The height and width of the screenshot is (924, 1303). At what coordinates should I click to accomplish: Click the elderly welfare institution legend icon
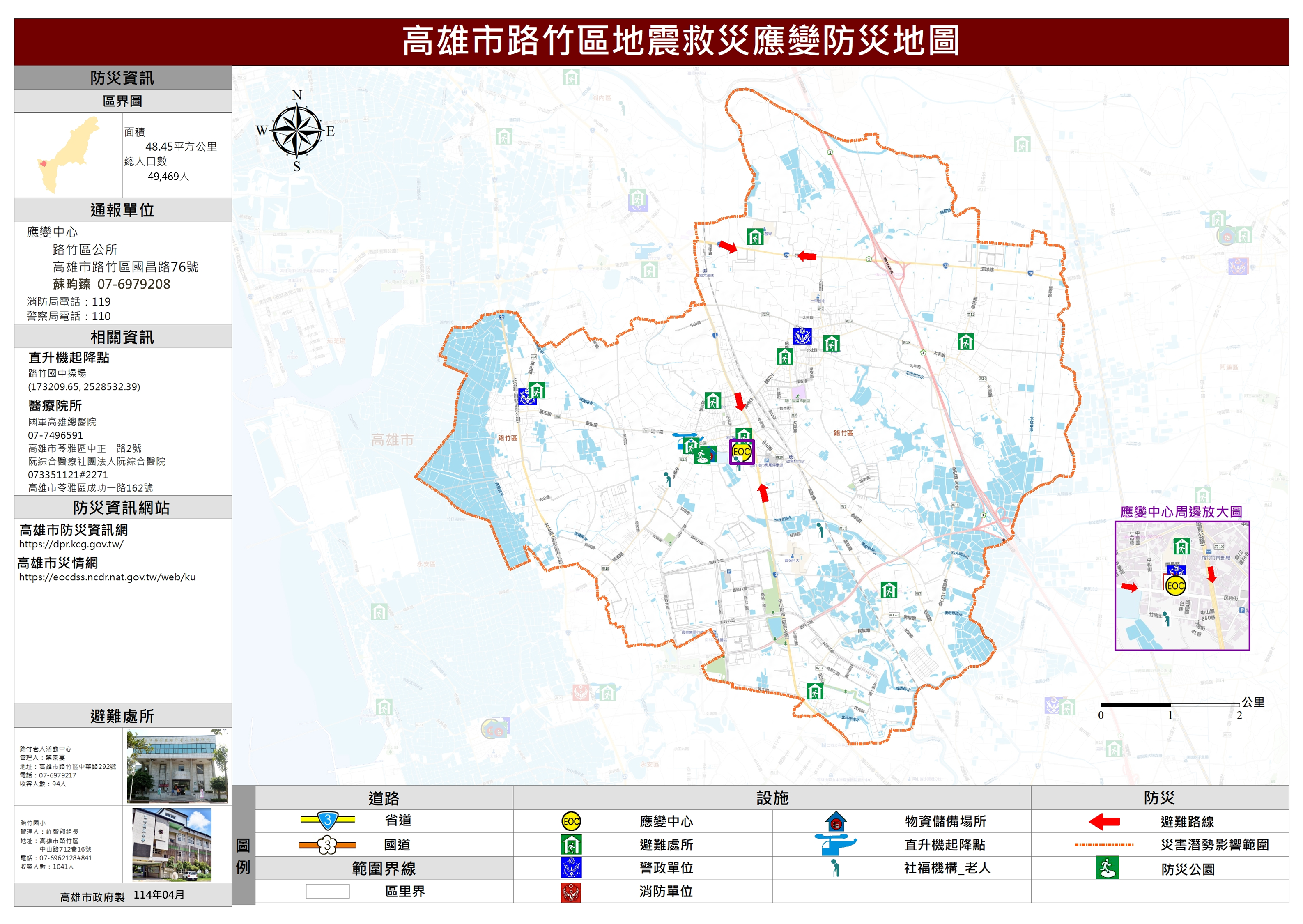[x=835, y=868]
